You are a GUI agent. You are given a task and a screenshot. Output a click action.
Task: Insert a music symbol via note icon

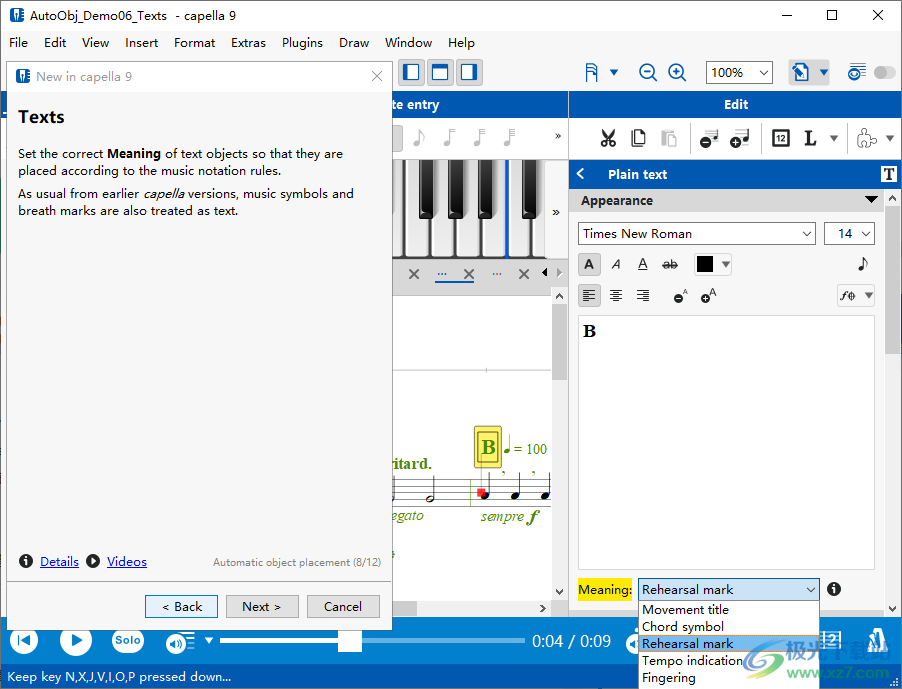[x=862, y=264]
